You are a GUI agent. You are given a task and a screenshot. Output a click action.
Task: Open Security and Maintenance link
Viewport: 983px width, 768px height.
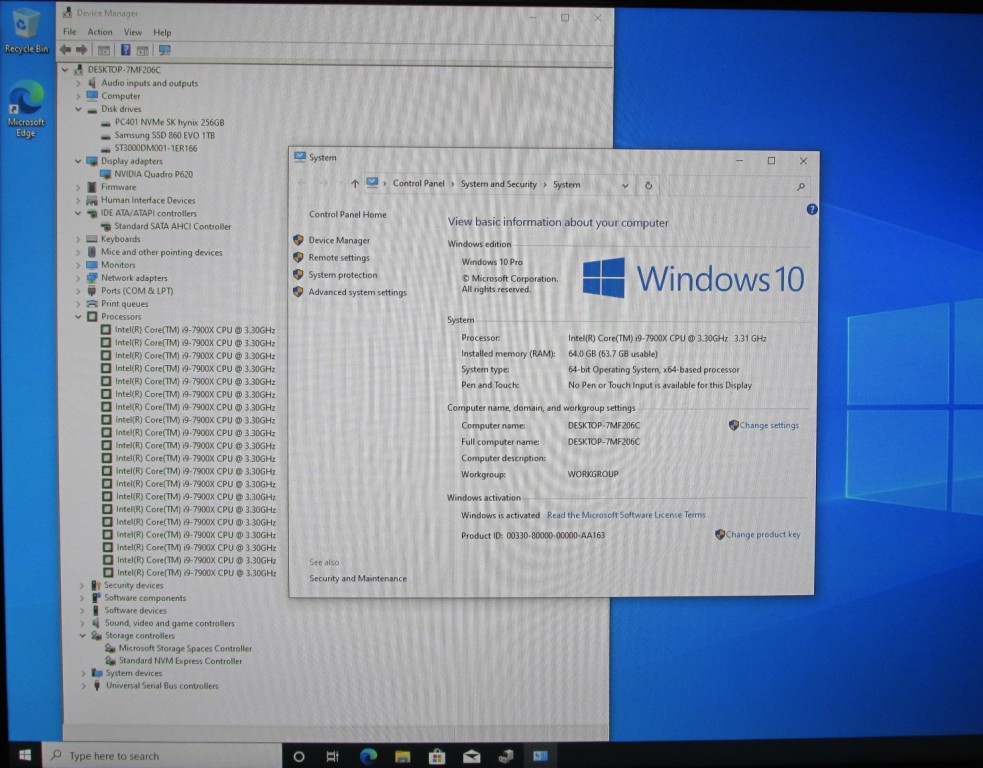point(358,579)
